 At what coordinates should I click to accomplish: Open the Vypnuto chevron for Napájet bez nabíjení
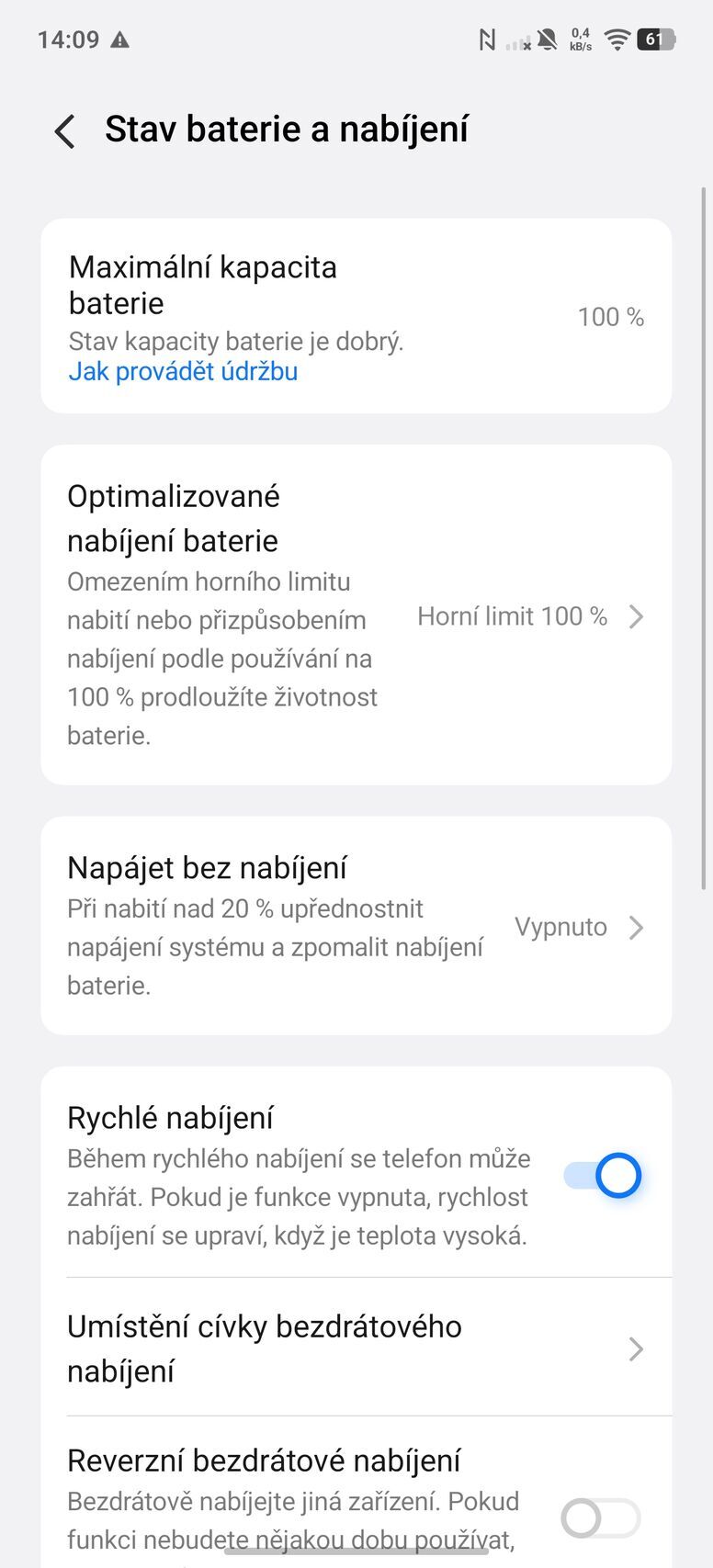(x=636, y=928)
